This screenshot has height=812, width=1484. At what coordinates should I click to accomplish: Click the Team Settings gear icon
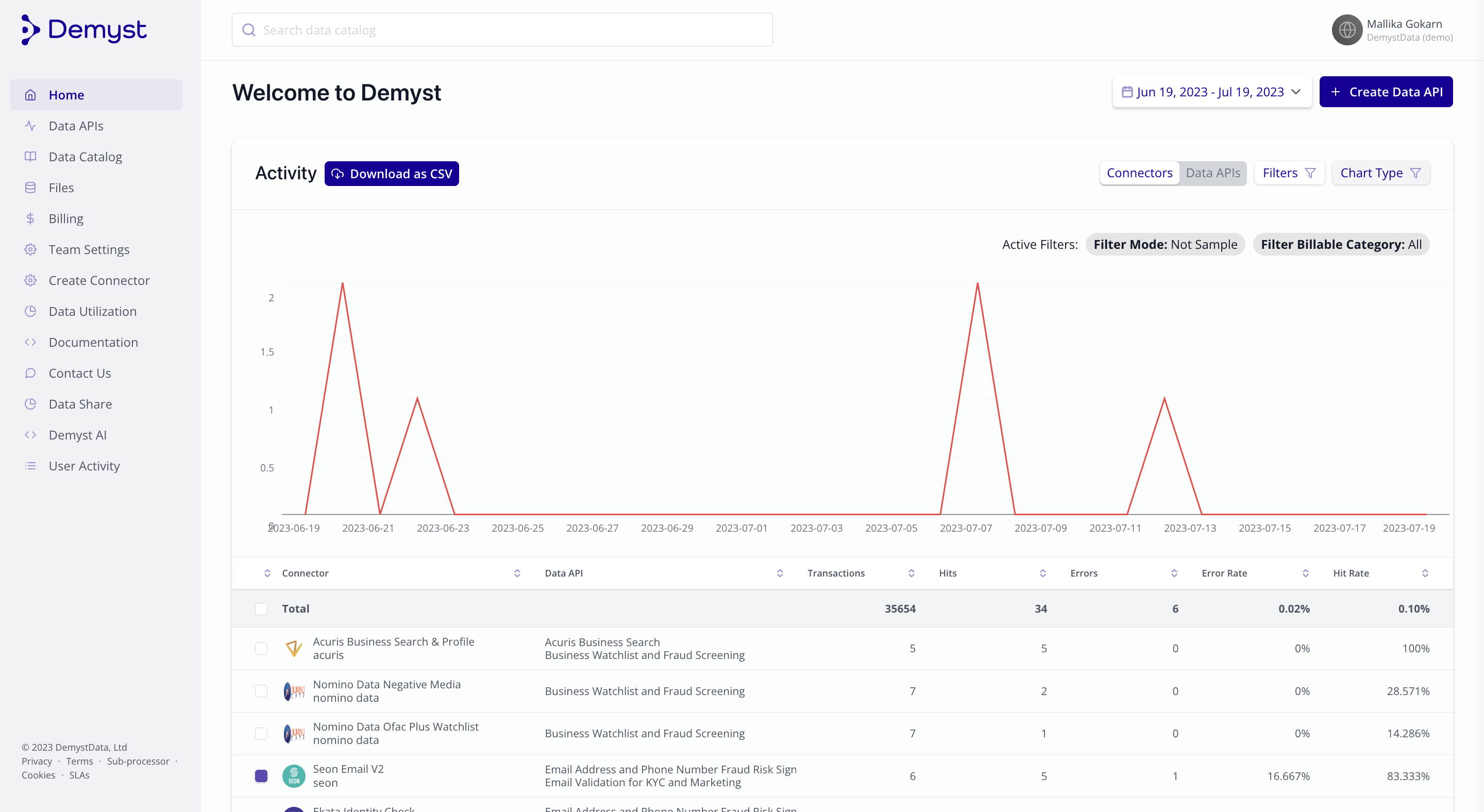[x=30, y=249]
